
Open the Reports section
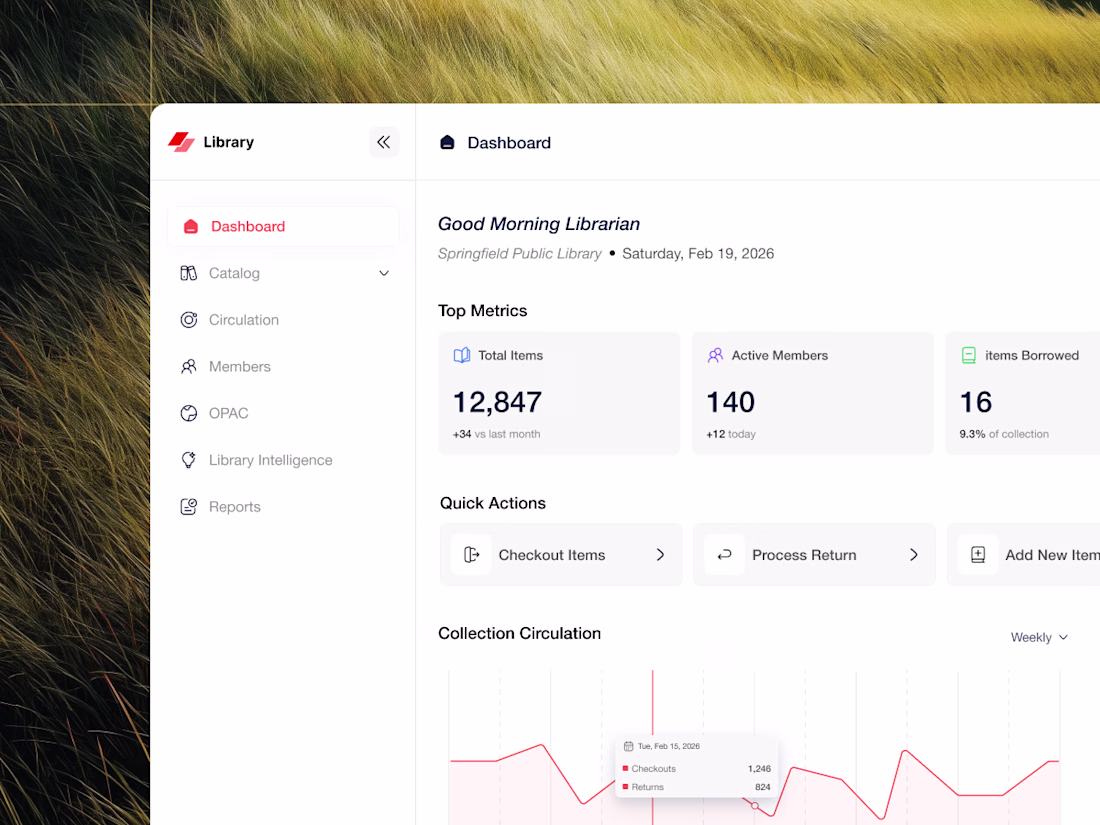(x=283, y=507)
